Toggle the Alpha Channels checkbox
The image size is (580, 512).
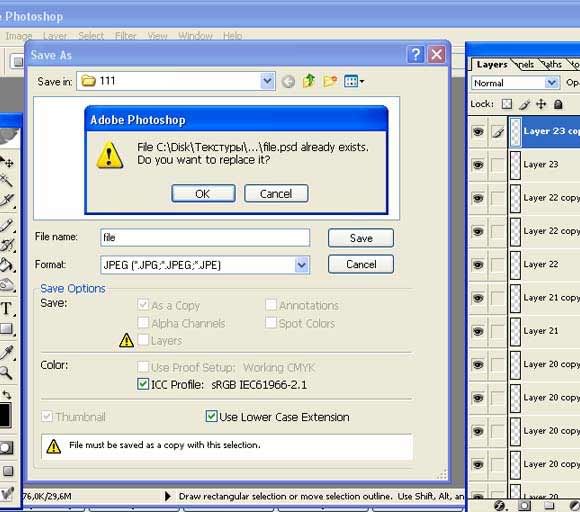tap(143, 322)
